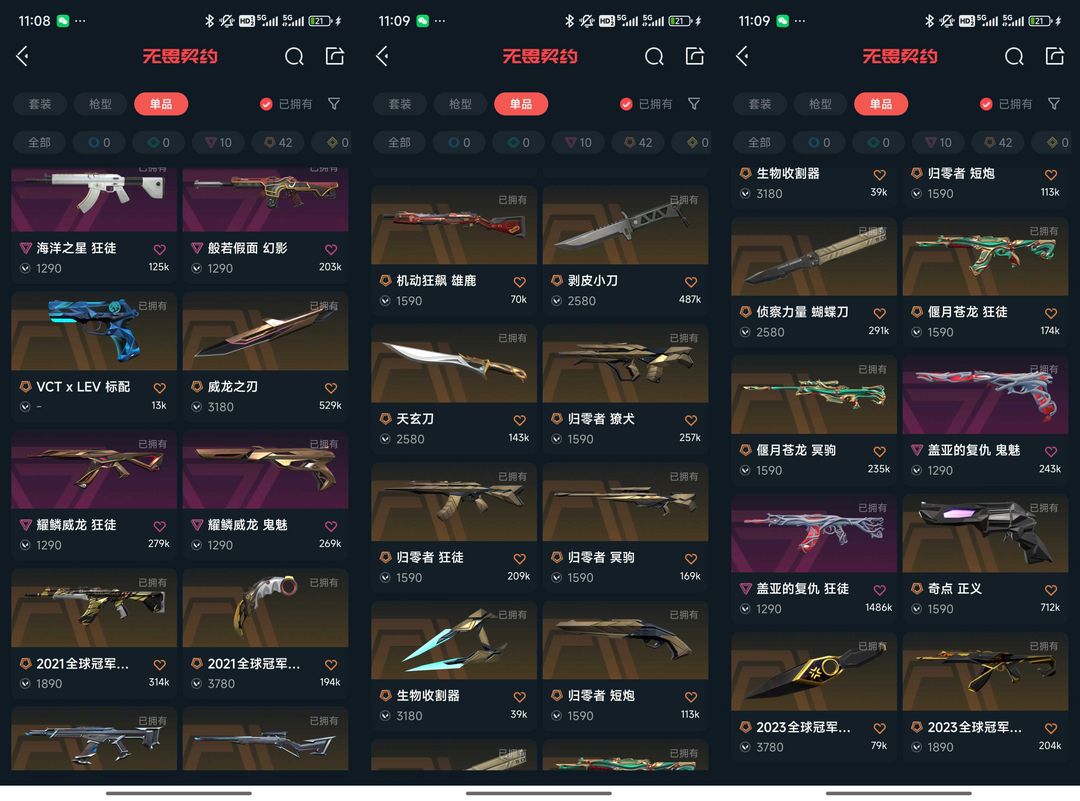Tap 归零者 短炮 name in middle phone screen
The width and height of the screenshot is (1080, 801).
coord(601,696)
